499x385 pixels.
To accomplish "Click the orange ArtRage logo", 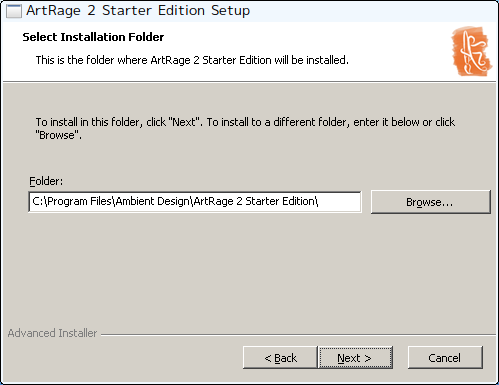I will [472, 51].
